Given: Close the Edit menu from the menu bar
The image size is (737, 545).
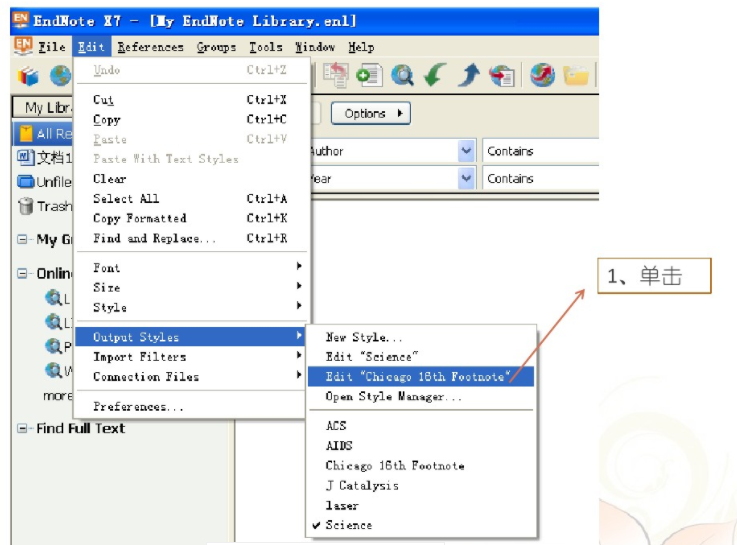Looking at the screenshot, I should (91, 47).
